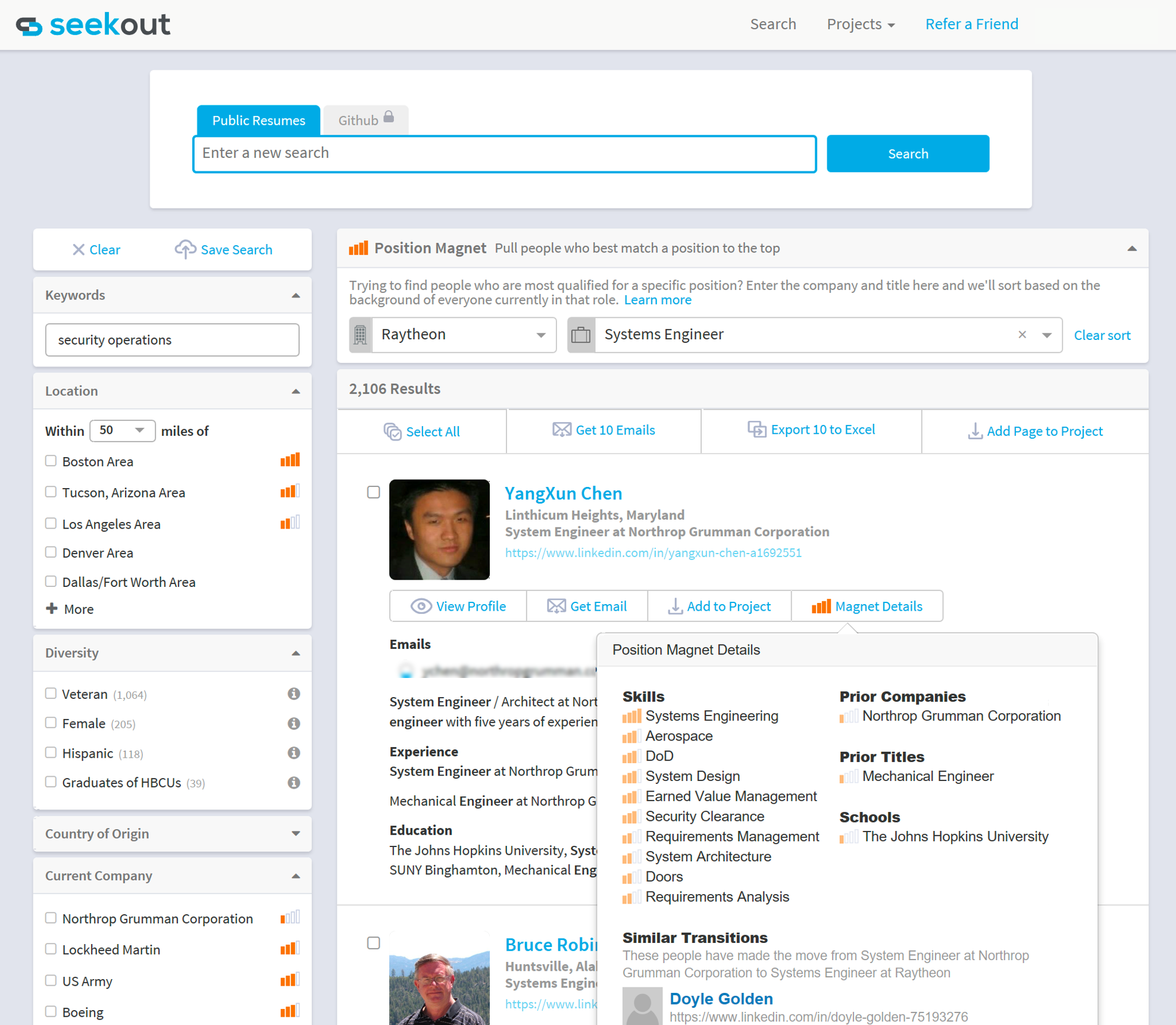This screenshot has width=1176, height=1025.
Task: Click the briefcase icon beside Systems Engineer
Action: 581,335
